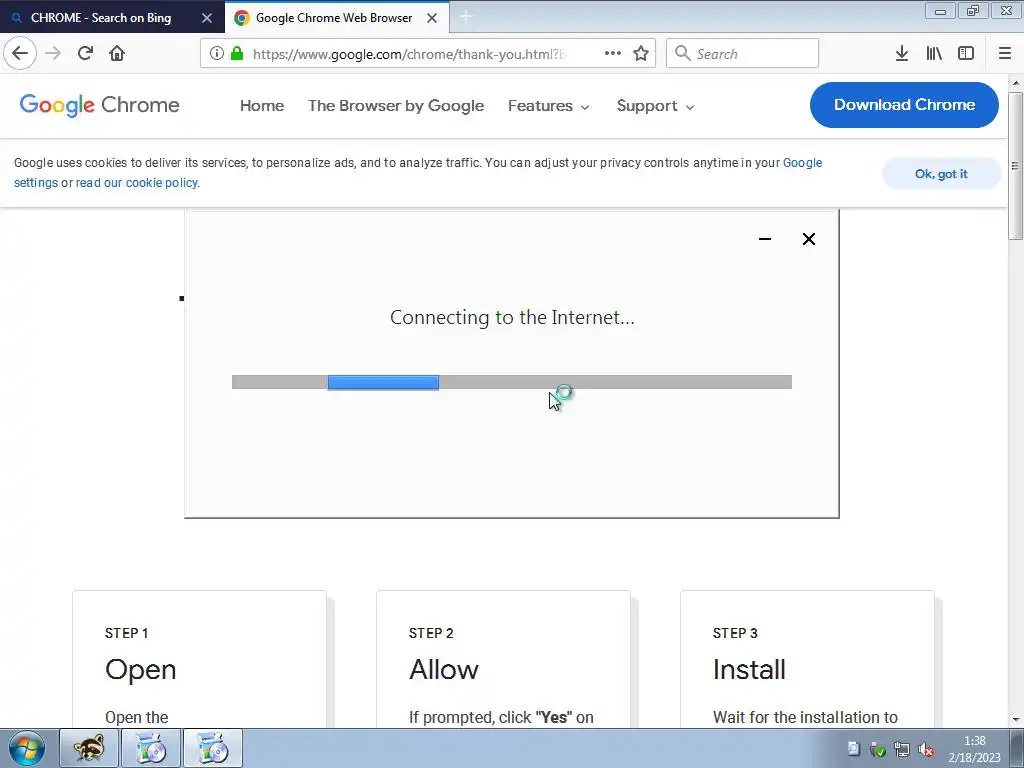Screen dimensions: 1024x768
Task: Close the Google Chrome Web Browser tab
Action: (432, 18)
